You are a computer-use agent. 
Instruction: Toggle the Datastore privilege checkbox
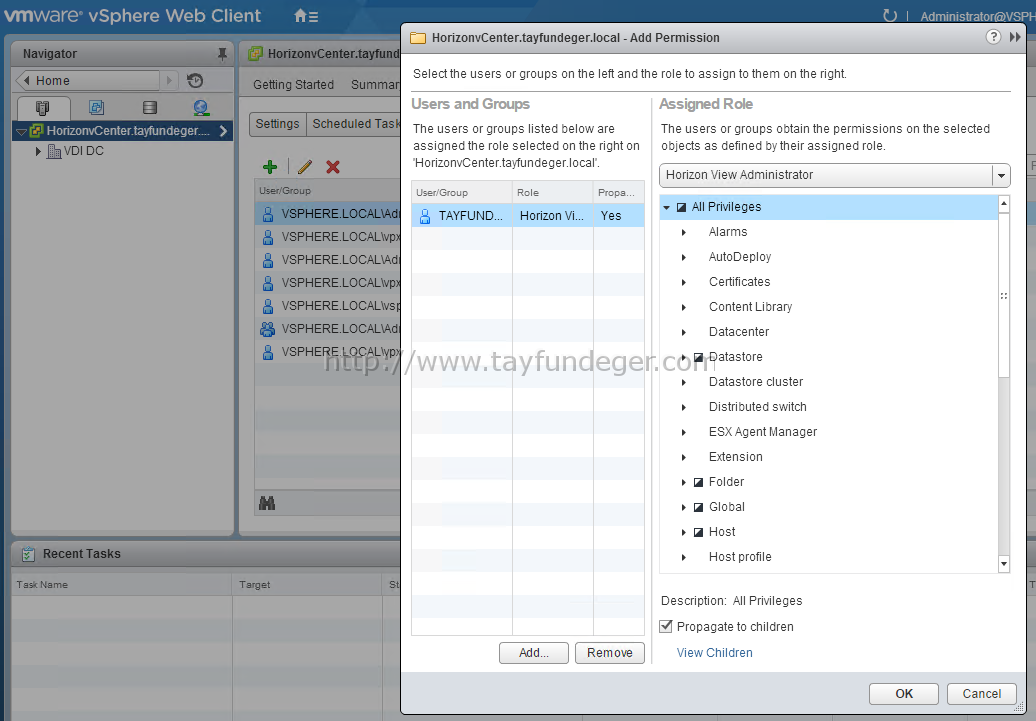pyautogui.click(x=698, y=358)
